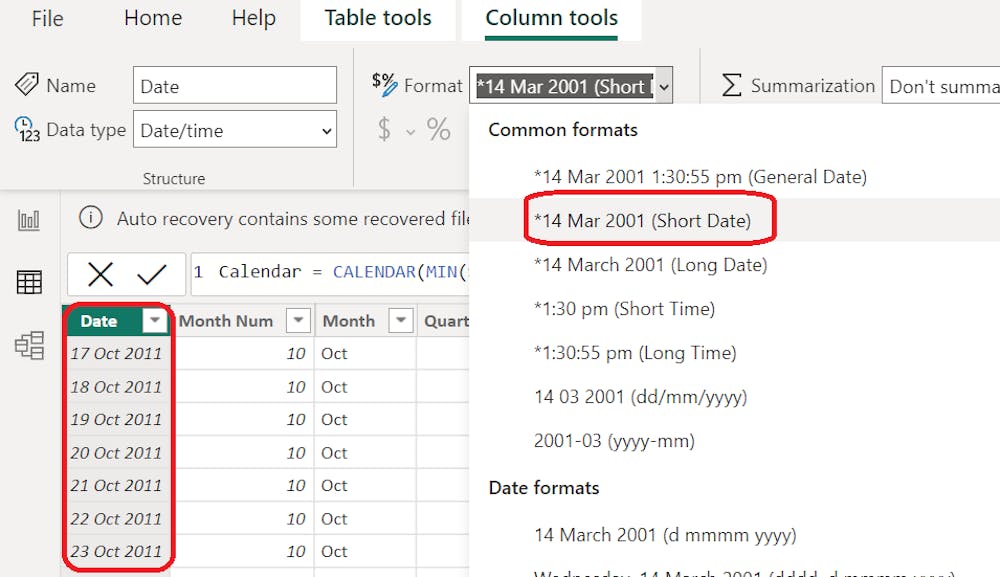Open the Model view icon

[x=29, y=346]
